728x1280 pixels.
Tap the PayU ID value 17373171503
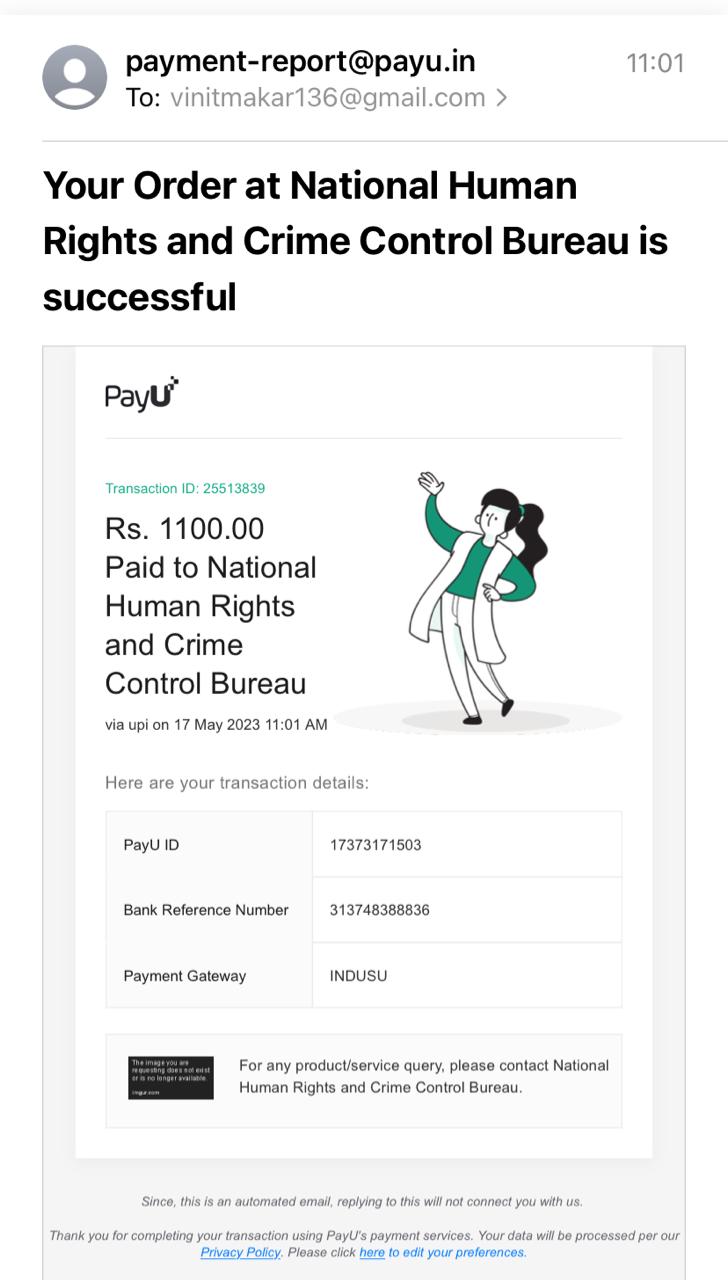375,845
